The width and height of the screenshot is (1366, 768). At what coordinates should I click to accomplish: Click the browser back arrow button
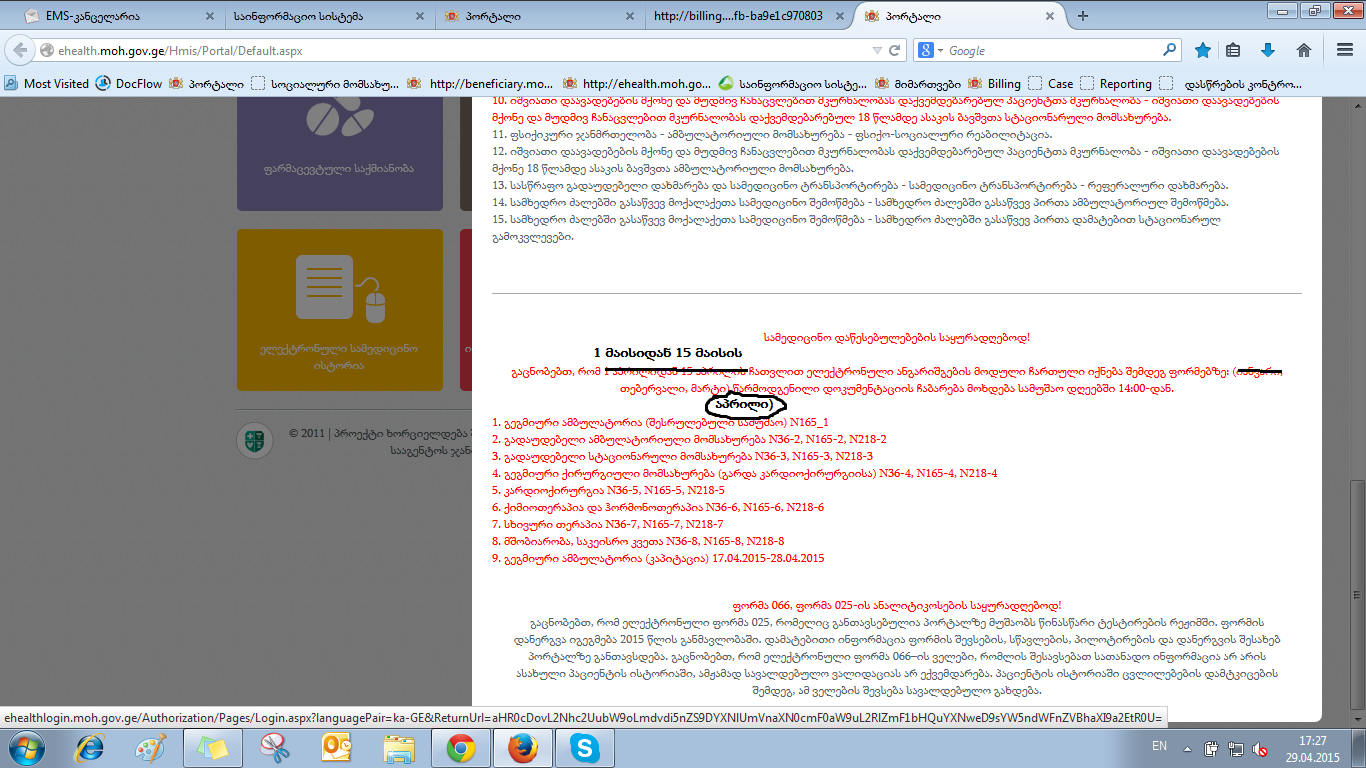pyautogui.click(x=21, y=51)
